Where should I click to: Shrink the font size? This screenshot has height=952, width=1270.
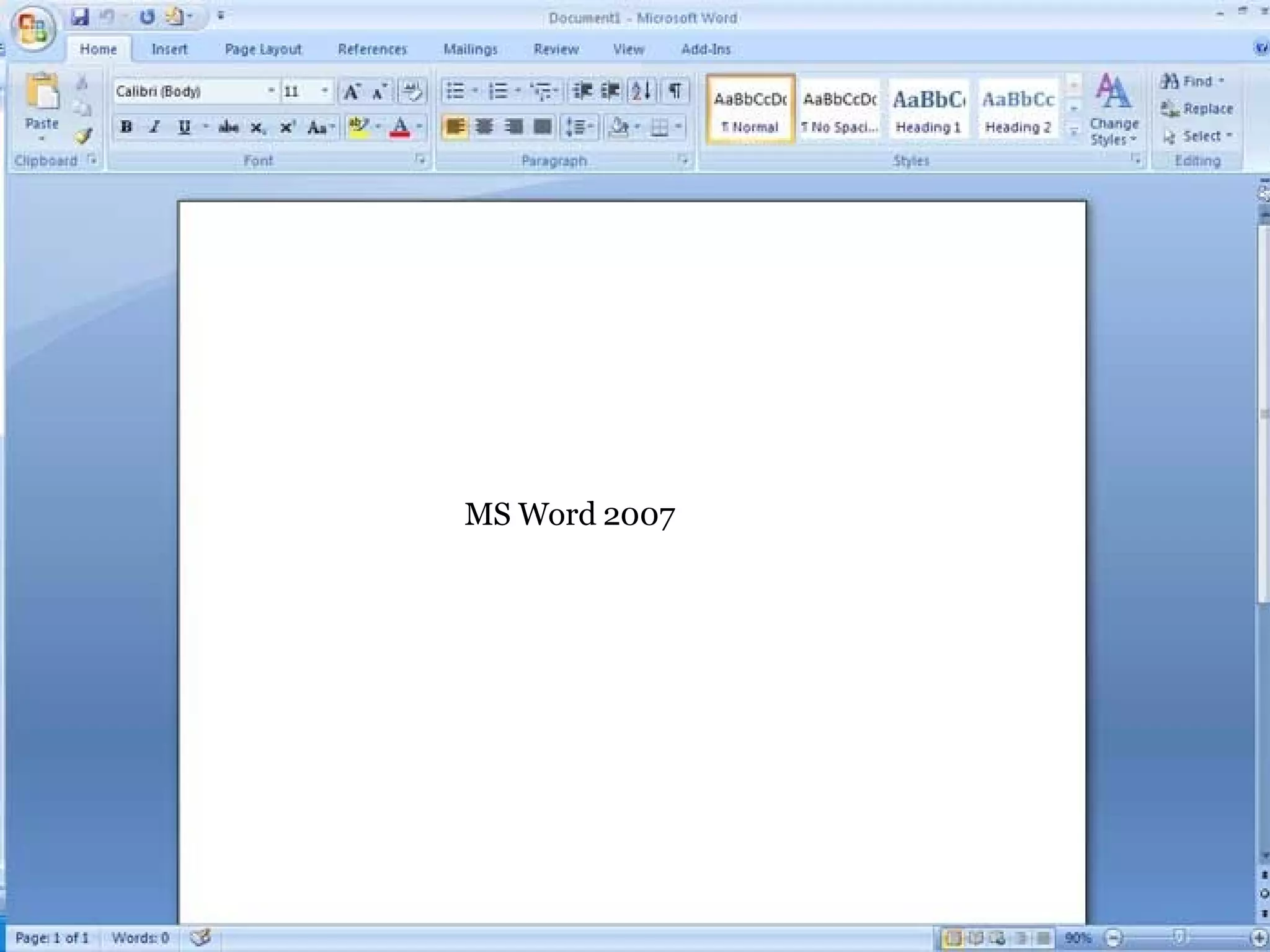click(x=380, y=92)
